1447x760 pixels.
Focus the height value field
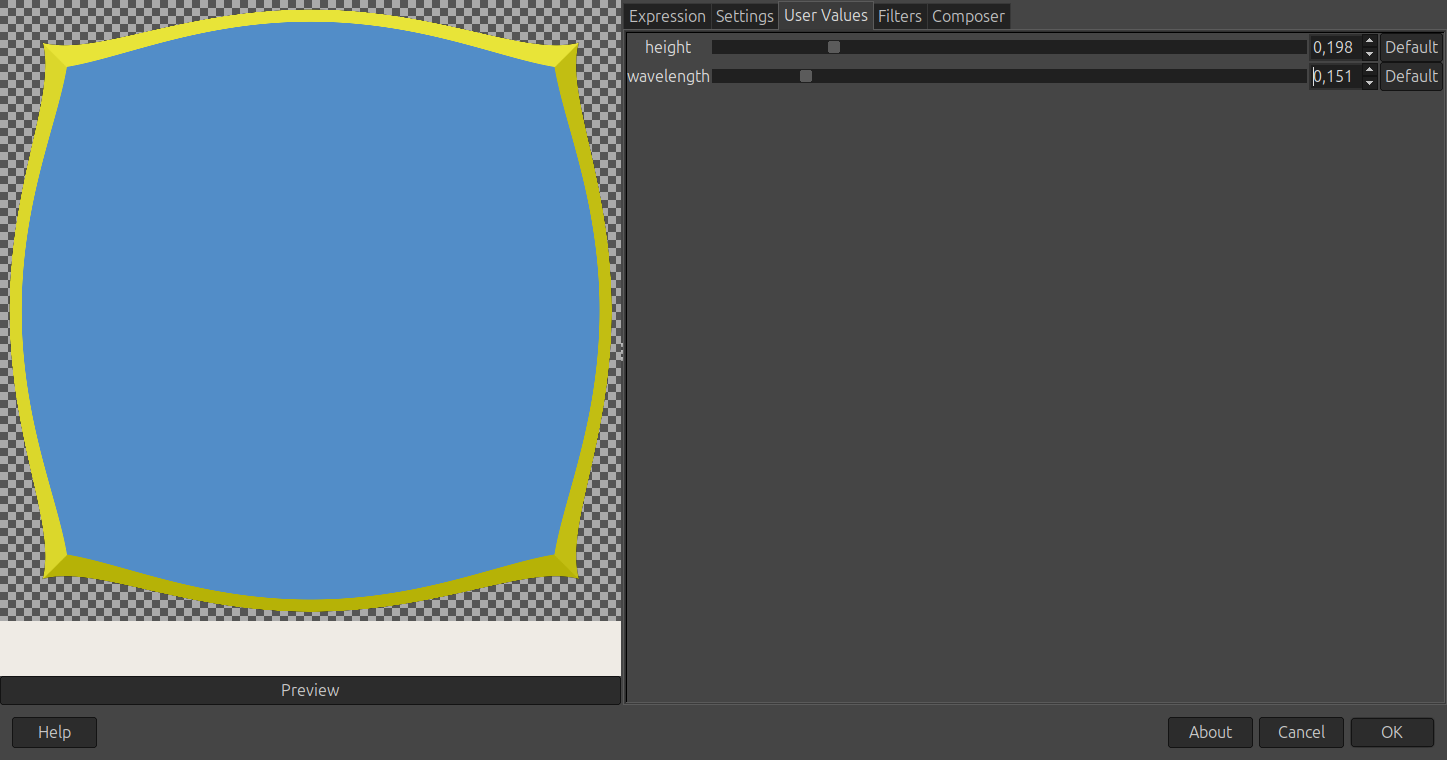point(1335,47)
